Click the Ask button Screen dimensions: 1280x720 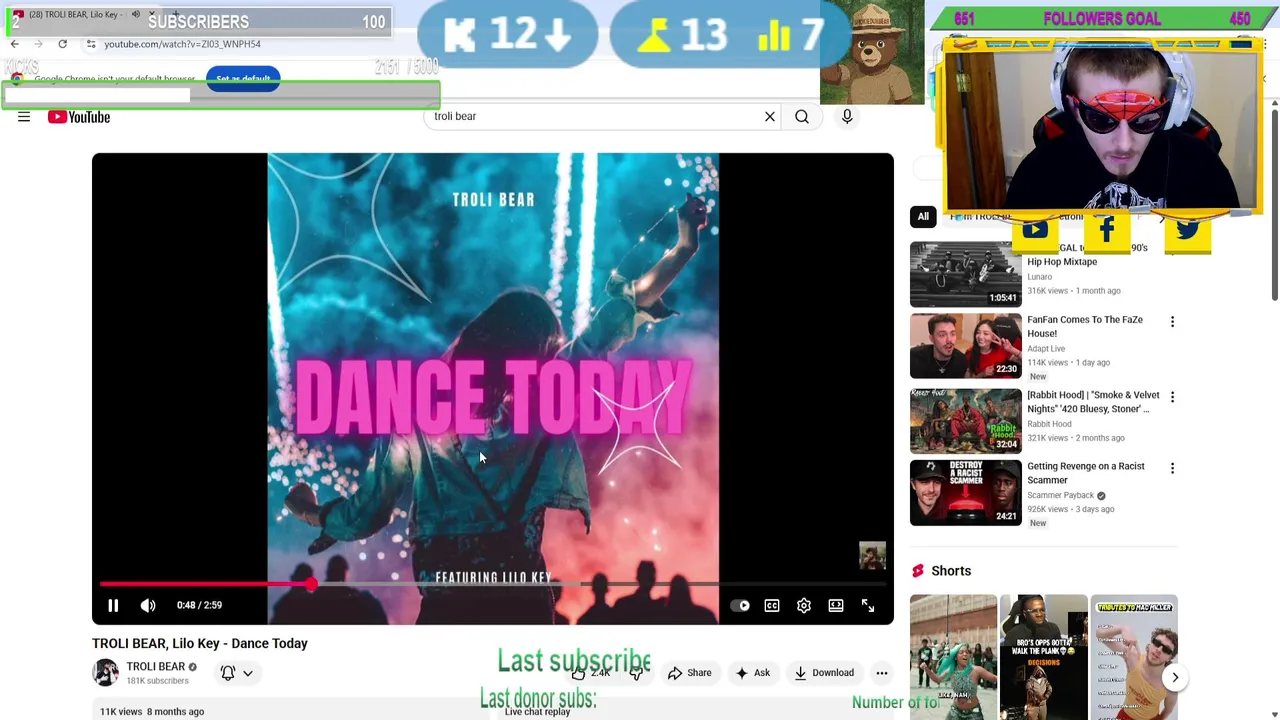[x=752, y=673]
